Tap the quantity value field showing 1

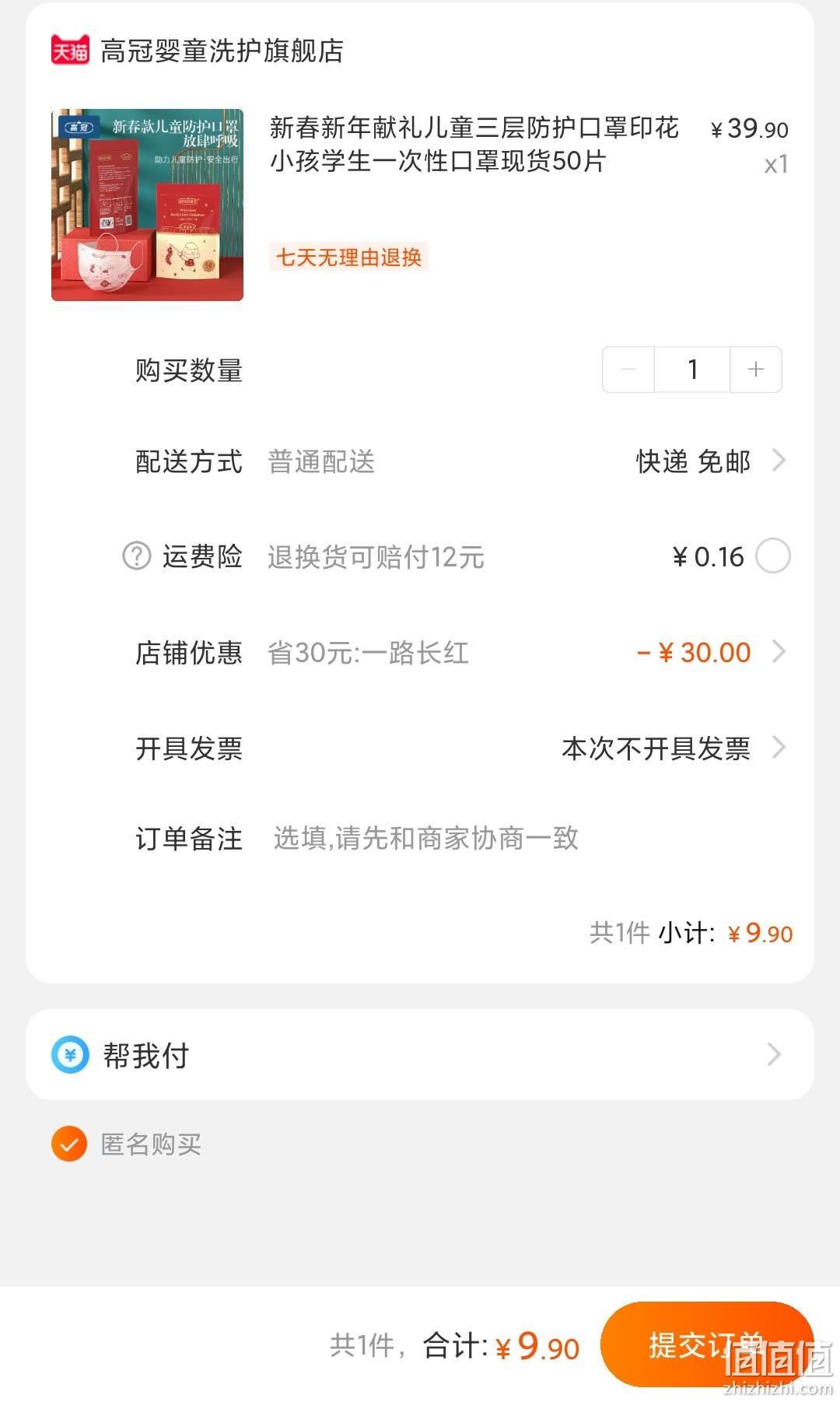(692, 370)
